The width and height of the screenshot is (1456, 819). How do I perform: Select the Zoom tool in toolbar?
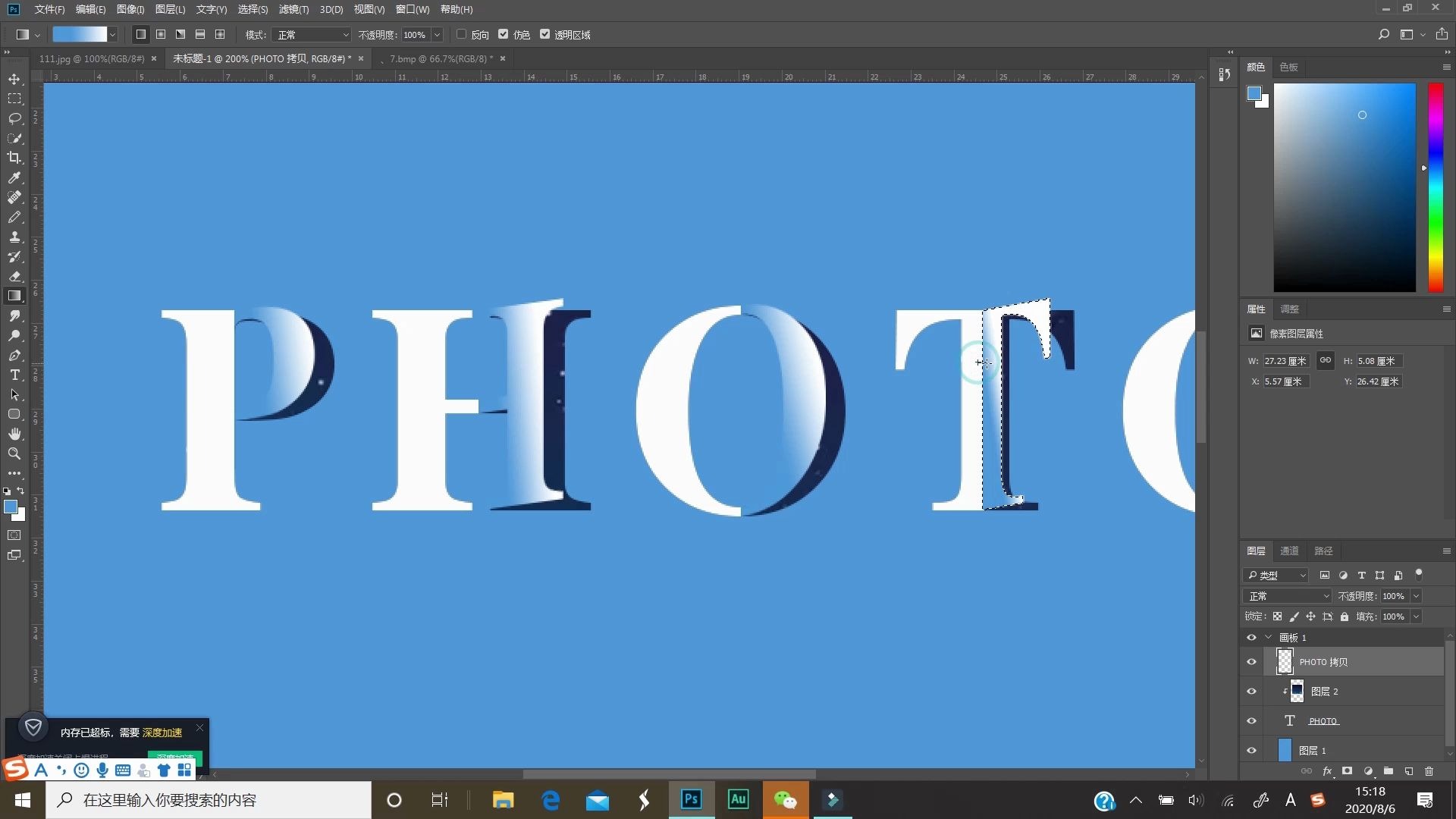[14, 453]
